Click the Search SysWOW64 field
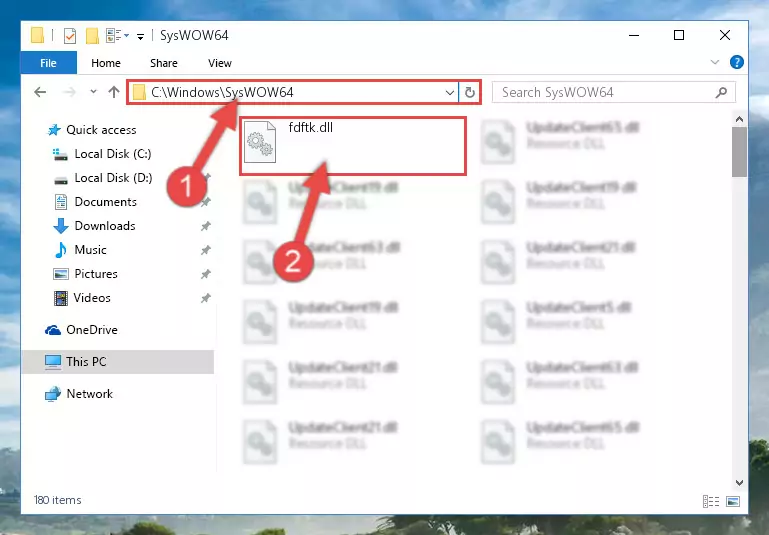Viewport: 769px width, 535px height. (613, 92)
